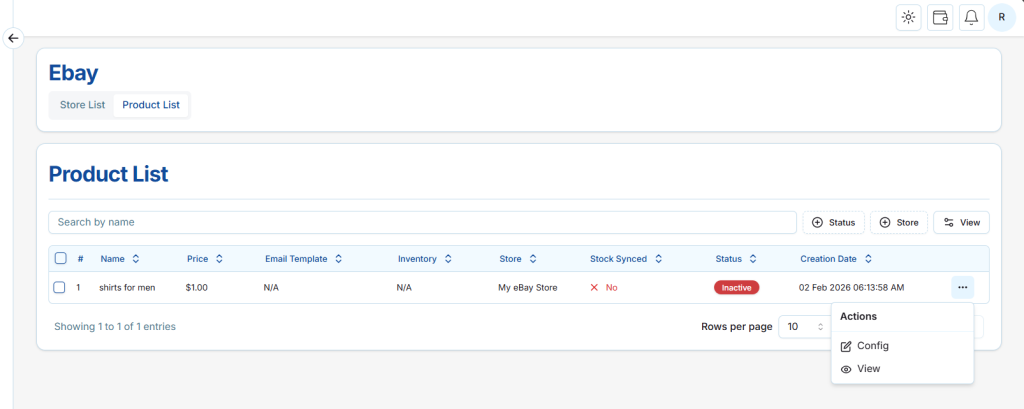Click the user avatar R

pyautogui.click(x=1001, y=17)
